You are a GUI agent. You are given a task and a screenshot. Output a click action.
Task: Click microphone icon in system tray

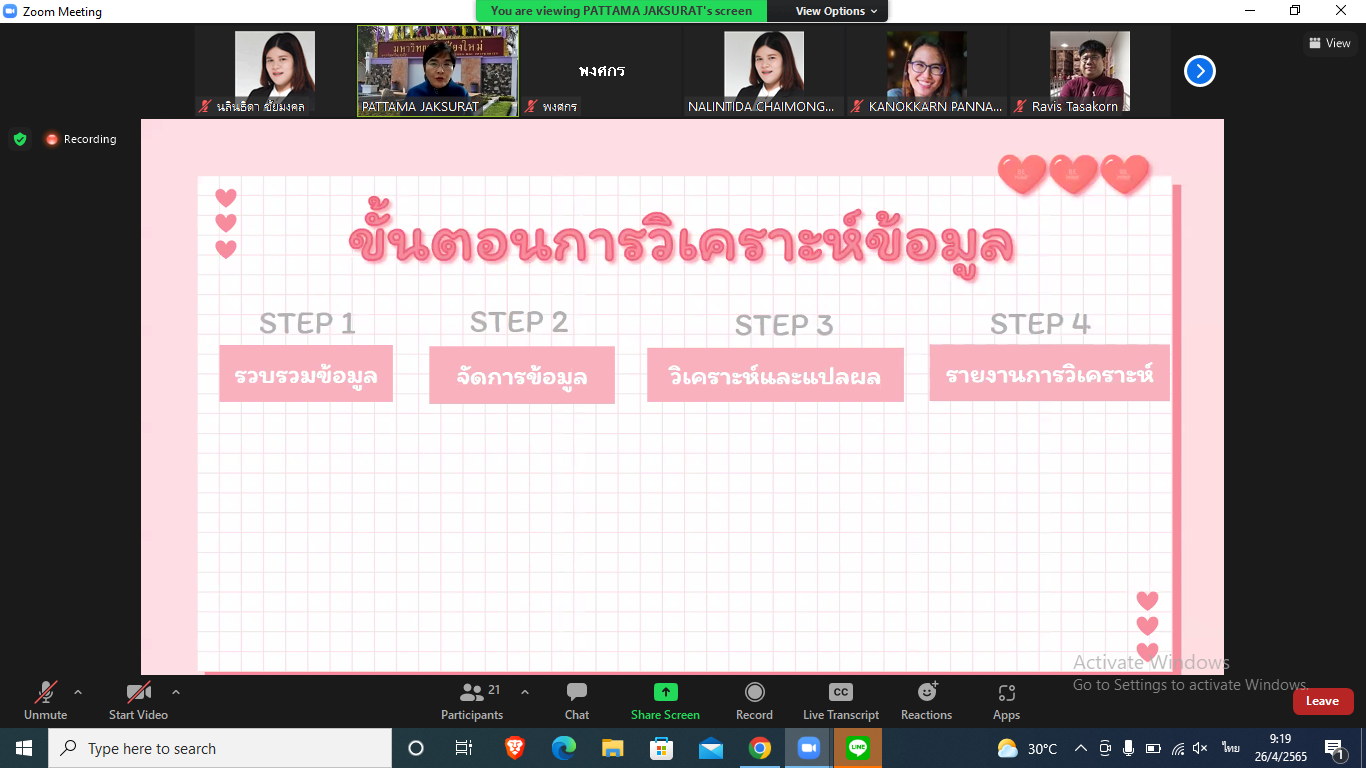tap(1129, 748)
